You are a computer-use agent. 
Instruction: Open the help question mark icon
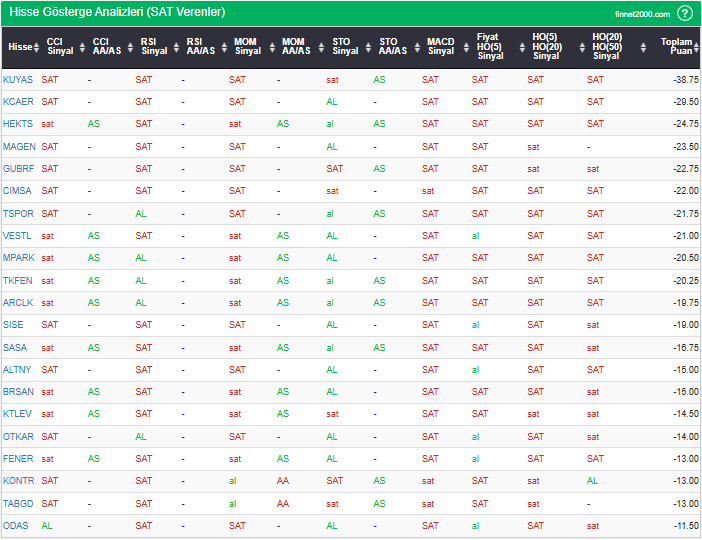[x=684, y=13]
